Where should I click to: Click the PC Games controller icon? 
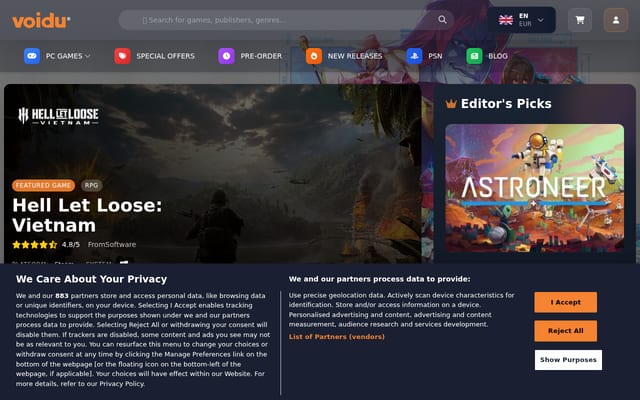32,56
